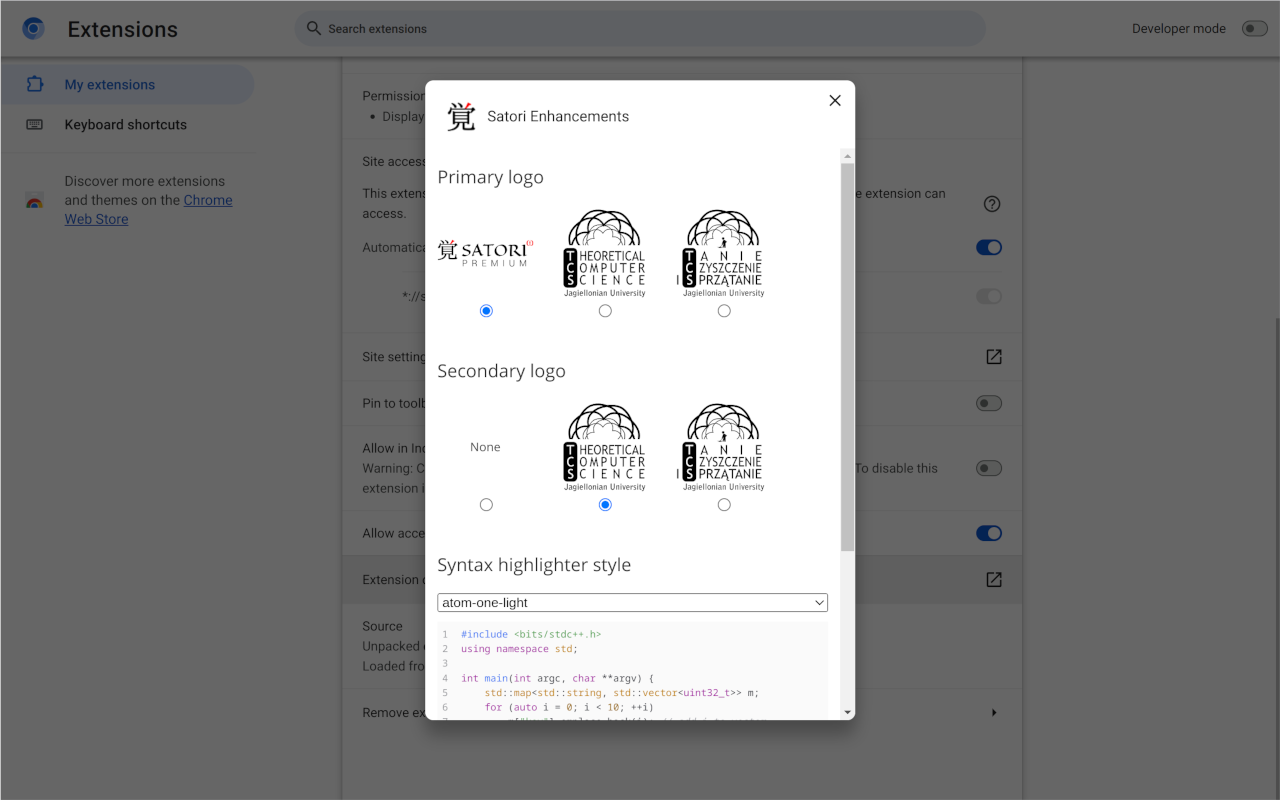Click the Secondary logo heading
This screenshot has width=1280, height=800.
click(x=501, y=371)
